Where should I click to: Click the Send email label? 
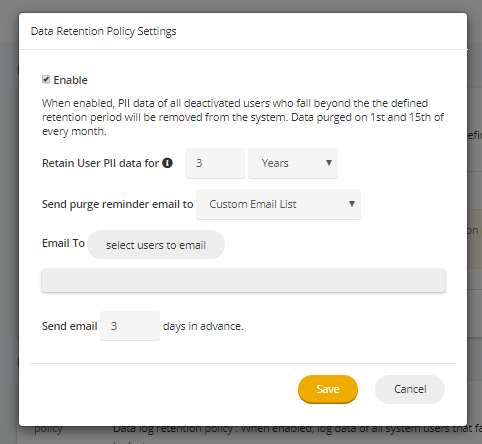[x=70, y=326]
